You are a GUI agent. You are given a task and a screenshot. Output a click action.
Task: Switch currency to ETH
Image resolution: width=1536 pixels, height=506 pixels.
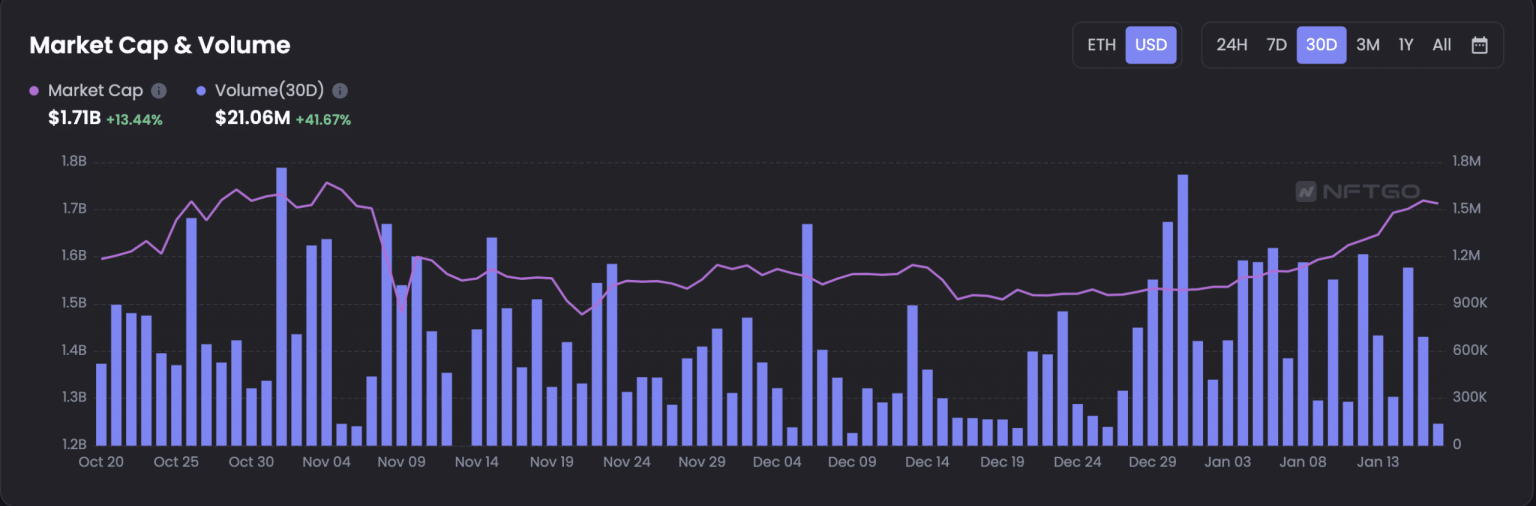click(x=1101, y=45)
